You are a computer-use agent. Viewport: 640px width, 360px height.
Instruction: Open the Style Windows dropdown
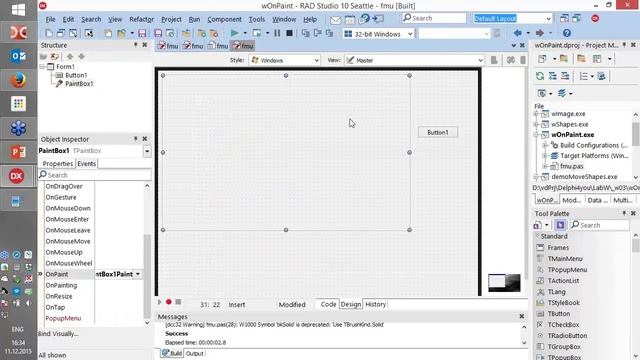click(284, 60)
